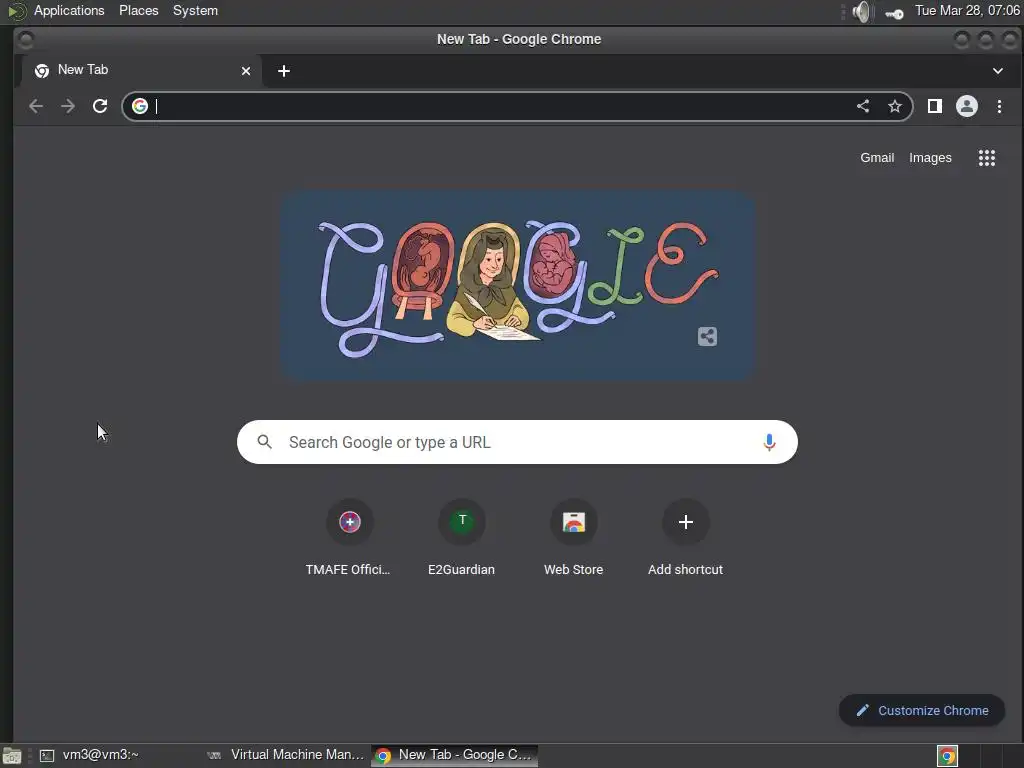Click the Chrome icon in bottom right panel

tap(947, 756)
